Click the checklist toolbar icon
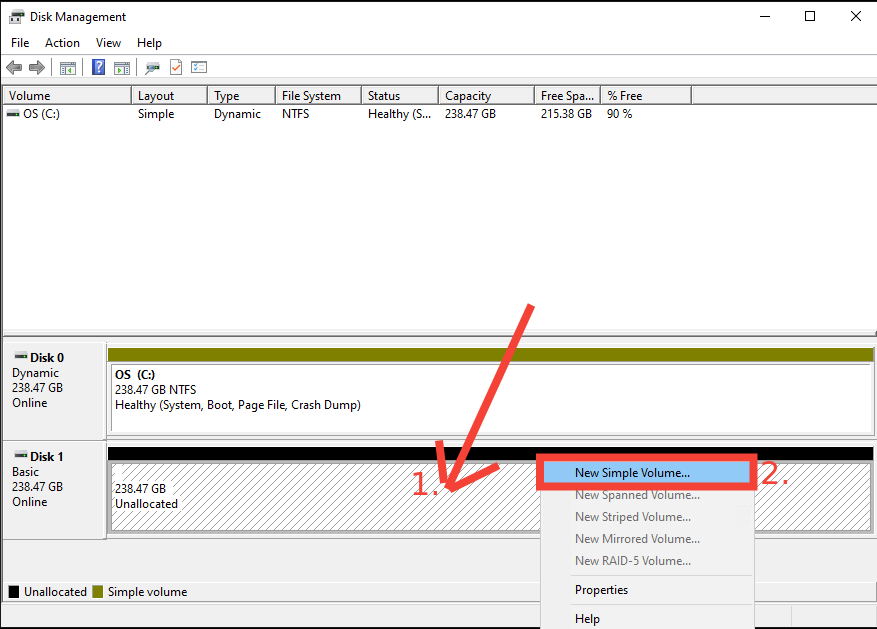 click(x=199, y=67)
